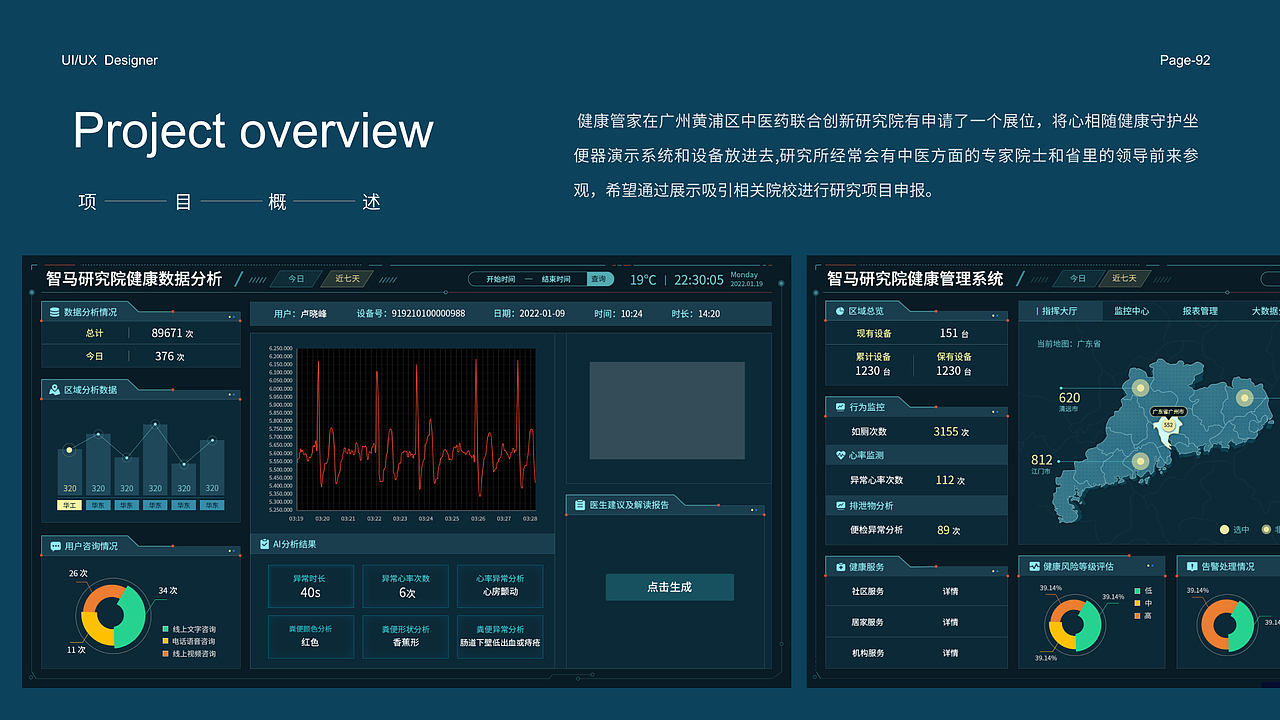Viewport: 1280px width, 720px height.
Task: Click the 排泄物分析 chart icon
Action: (840, 506)
